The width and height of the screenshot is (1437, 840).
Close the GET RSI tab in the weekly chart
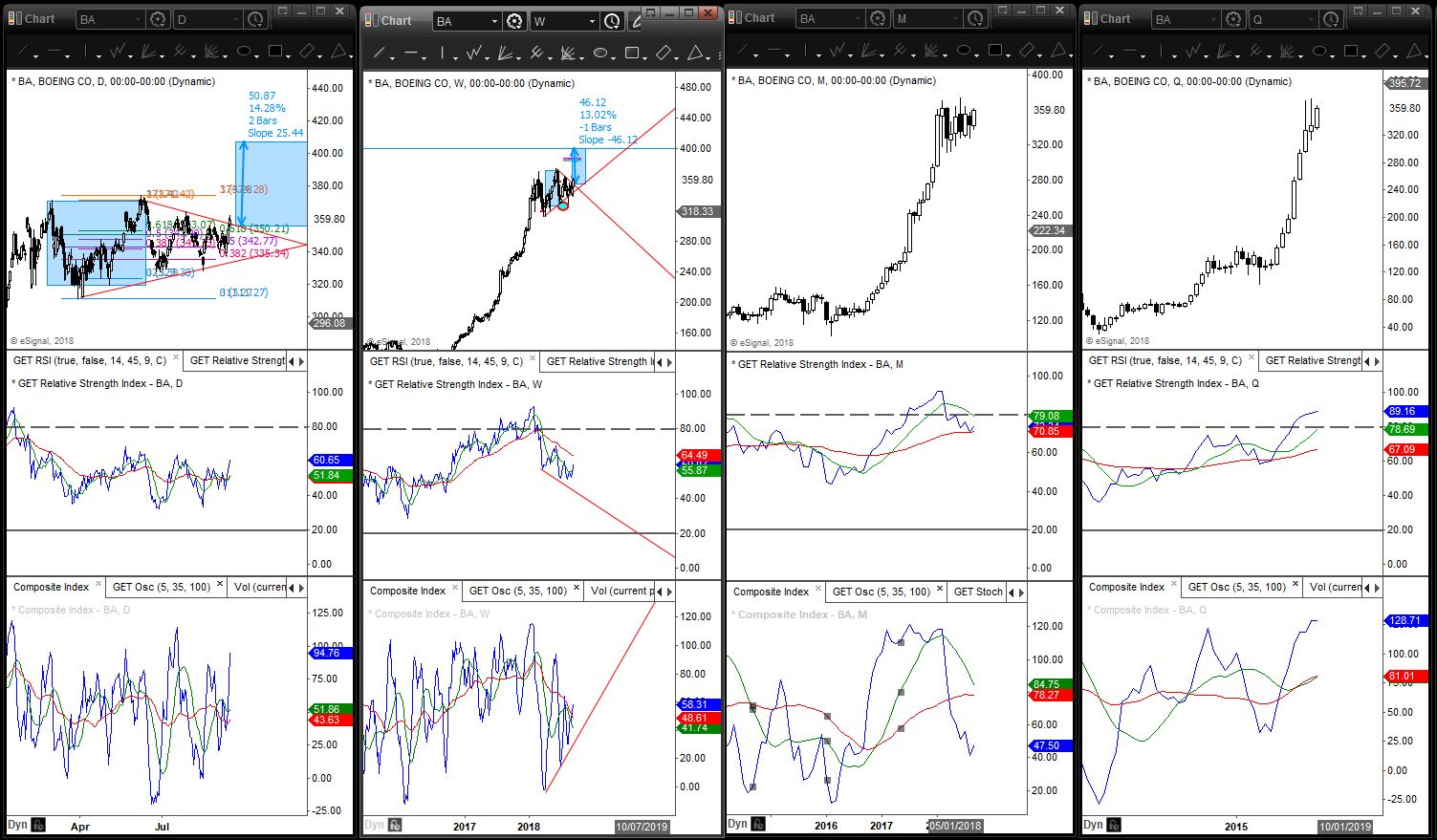click(x=533, y=360)
